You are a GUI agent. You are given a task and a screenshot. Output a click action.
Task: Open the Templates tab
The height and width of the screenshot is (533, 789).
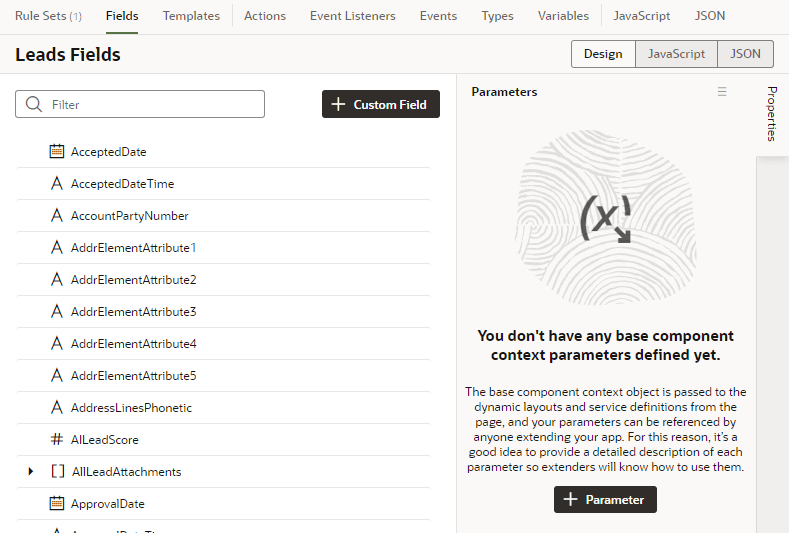(x=191, y=16)
